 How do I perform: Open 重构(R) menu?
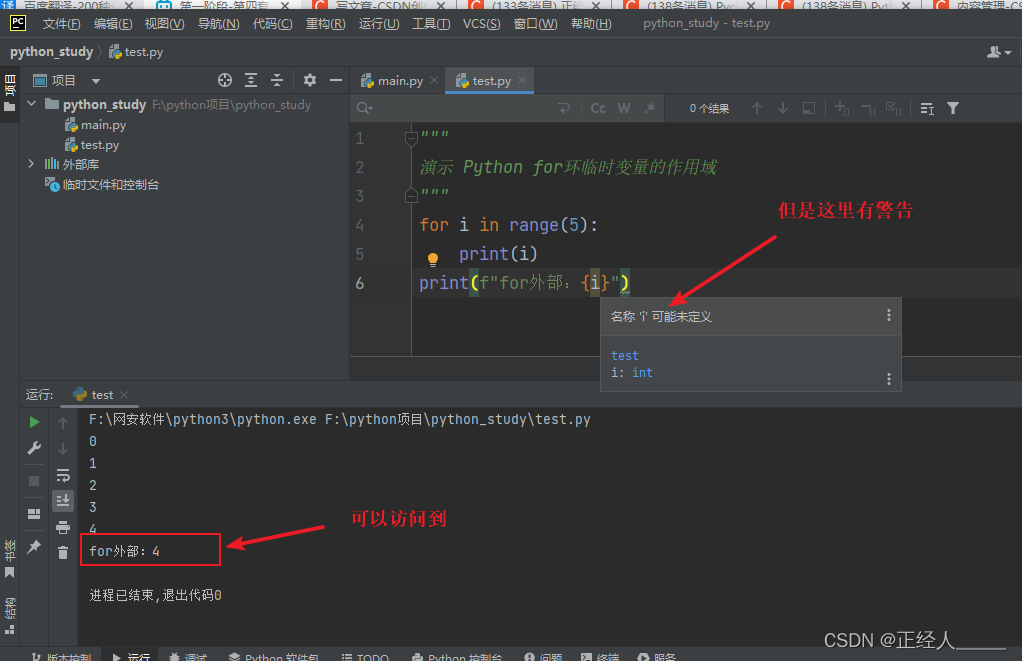(x=325, y=24)
